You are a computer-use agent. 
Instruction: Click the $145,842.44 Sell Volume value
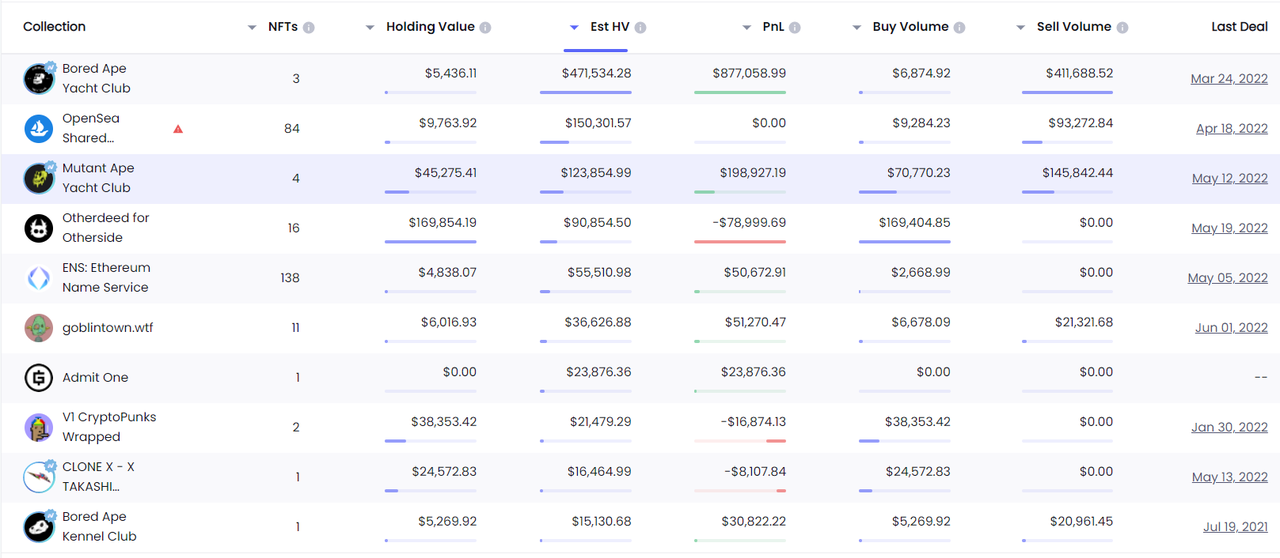pos(1077,173)
